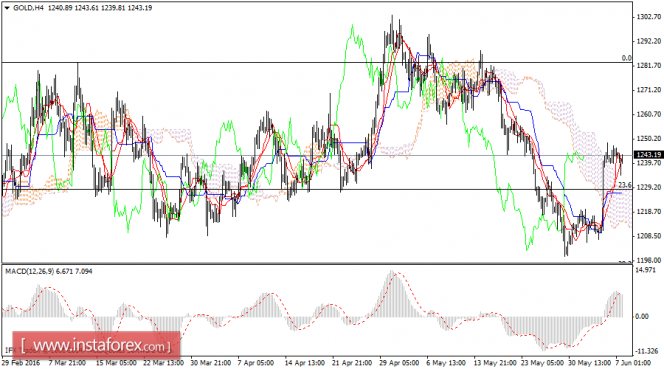Click the 7 Jun 01:00 time label
664x369 pixels.
tap(633, 363)
